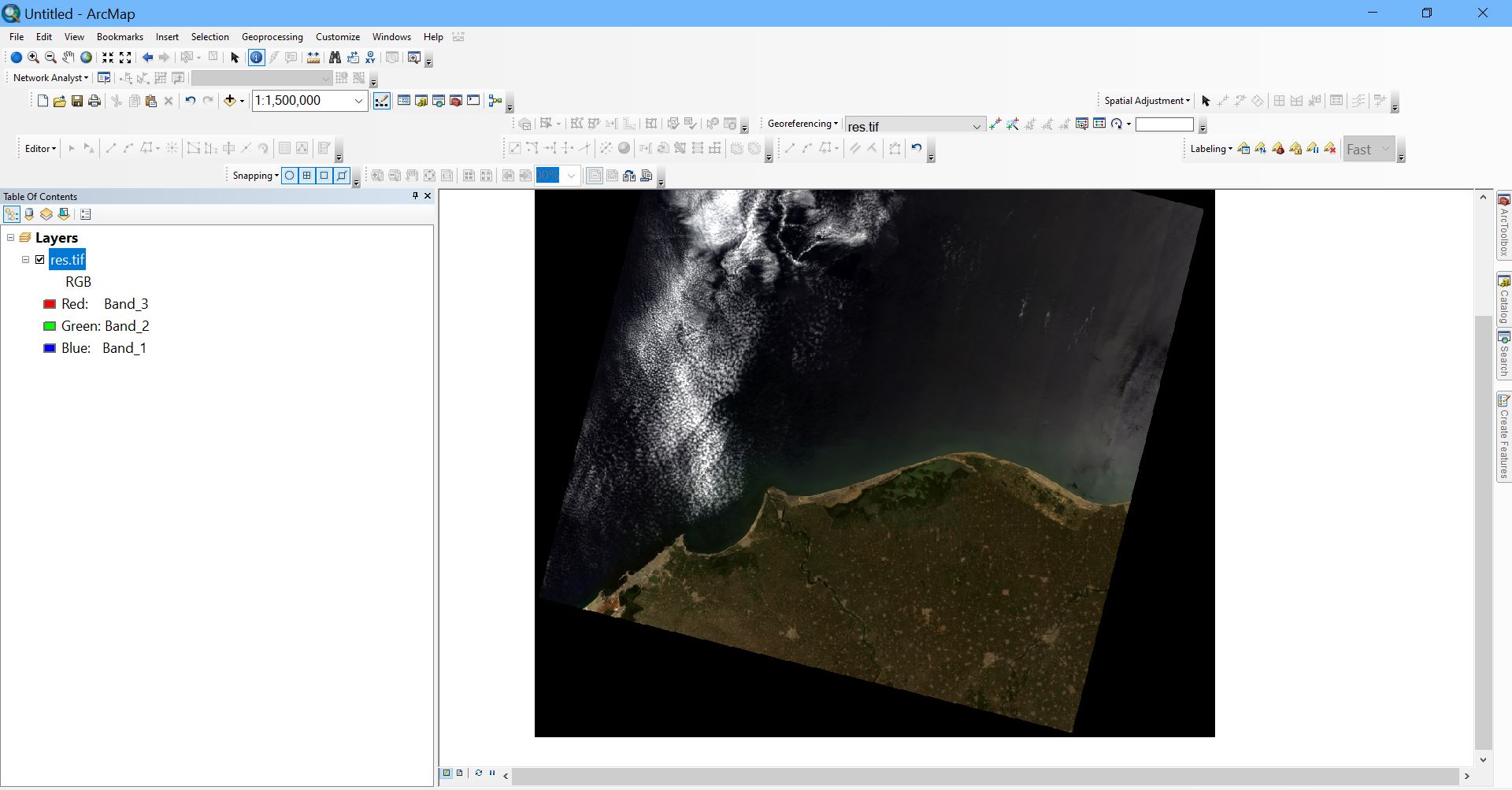Open the Find binoculars tool
The height and width of the screenshot is (790, 1512).
tap(335, 57)
